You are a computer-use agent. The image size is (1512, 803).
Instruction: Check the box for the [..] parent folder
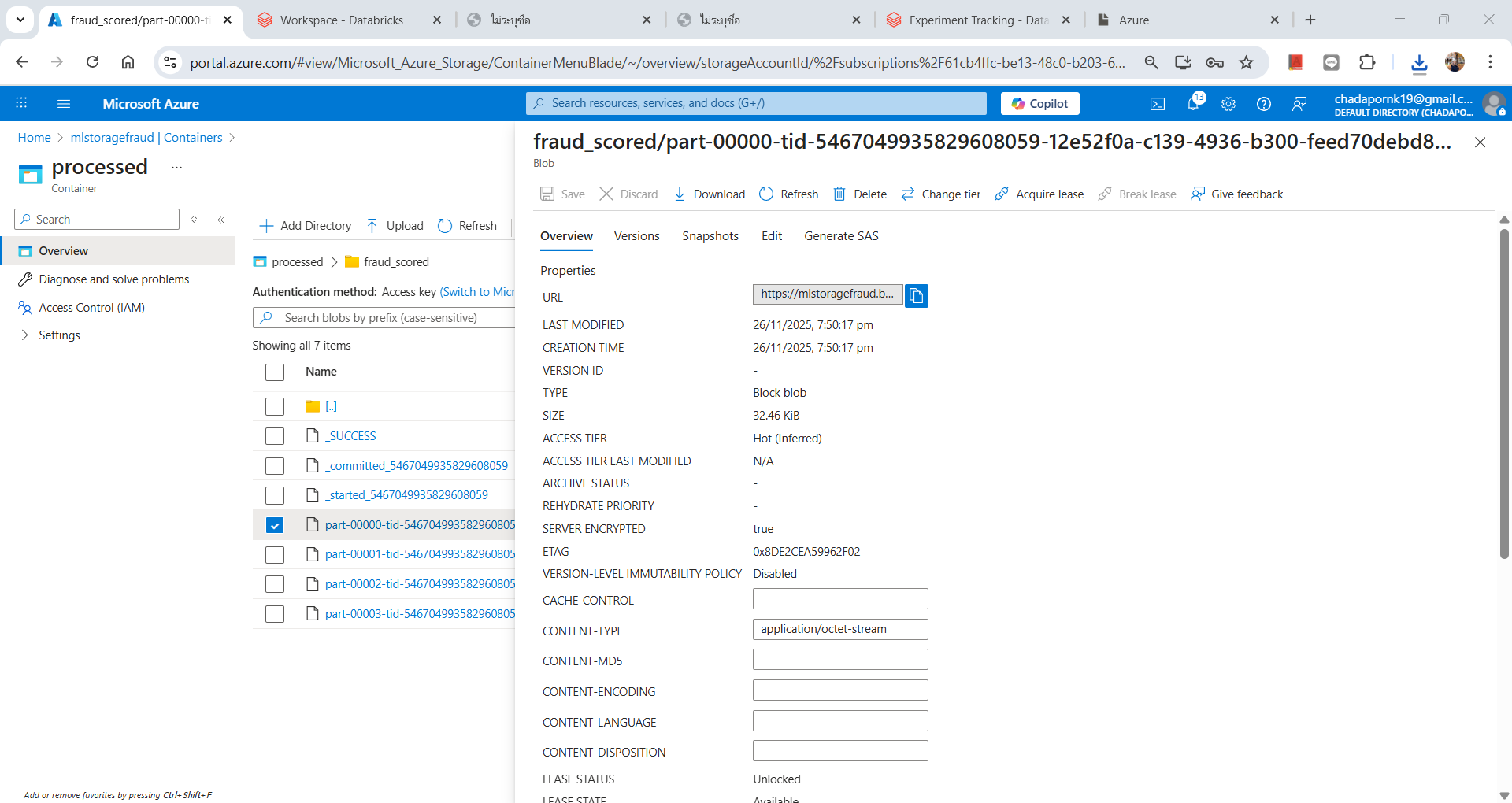coord(275,406)
